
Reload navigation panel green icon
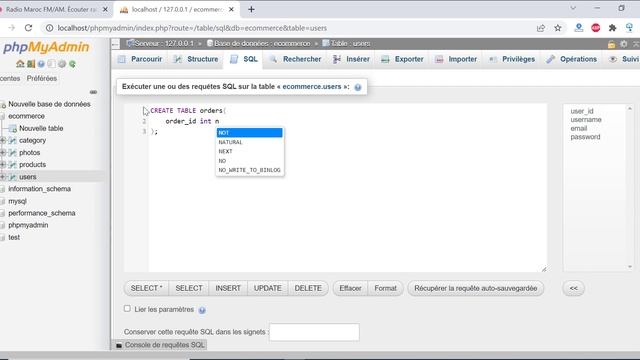[x=72, y=64]
